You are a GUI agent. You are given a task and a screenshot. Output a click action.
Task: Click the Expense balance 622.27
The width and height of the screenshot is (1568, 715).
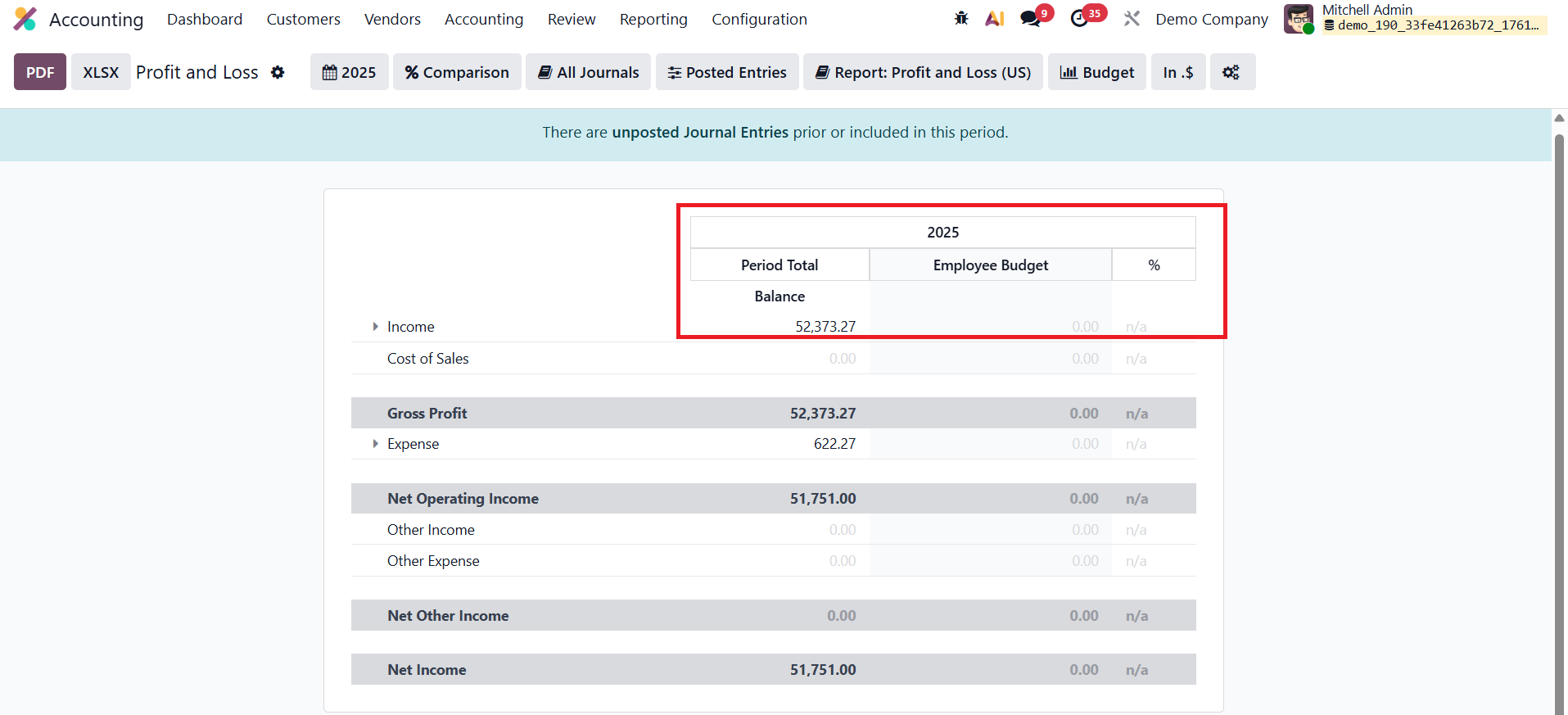(834, 444)
